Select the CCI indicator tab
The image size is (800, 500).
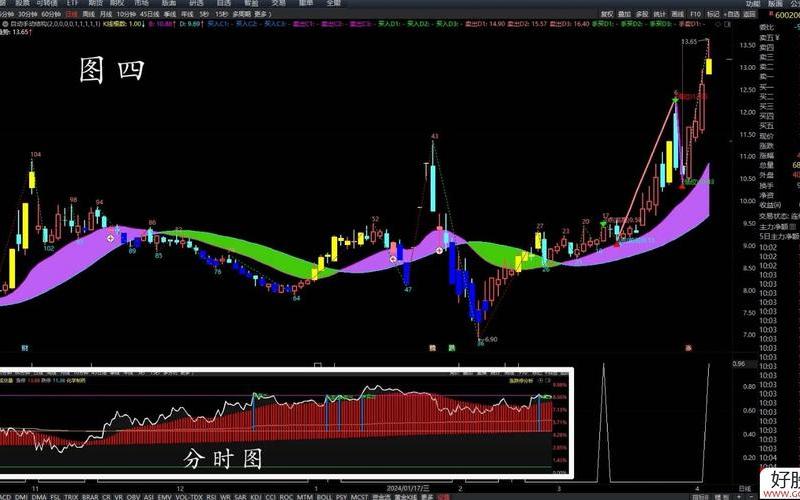(270, 496)
